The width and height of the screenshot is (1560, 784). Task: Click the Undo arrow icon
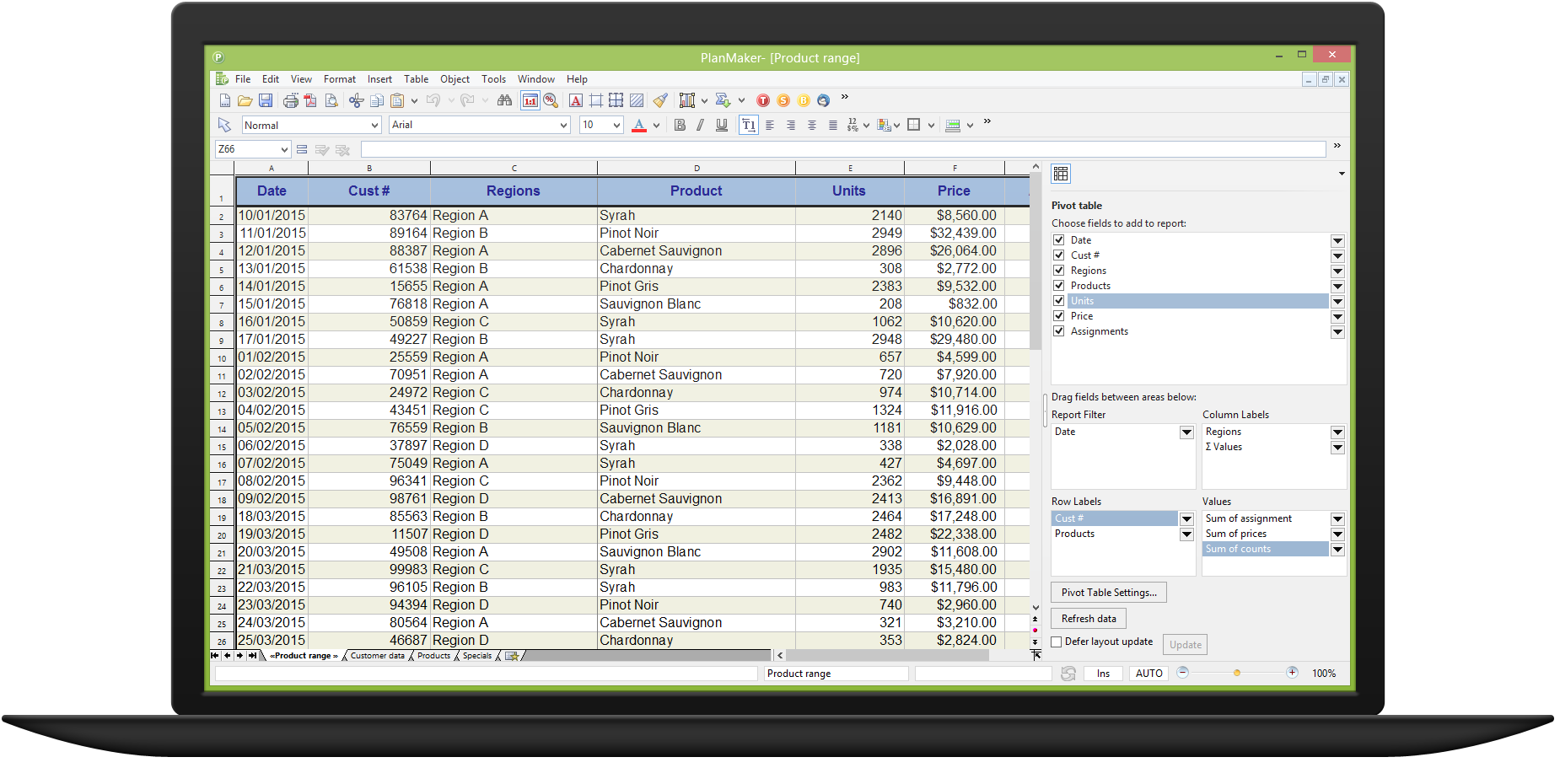433,100
